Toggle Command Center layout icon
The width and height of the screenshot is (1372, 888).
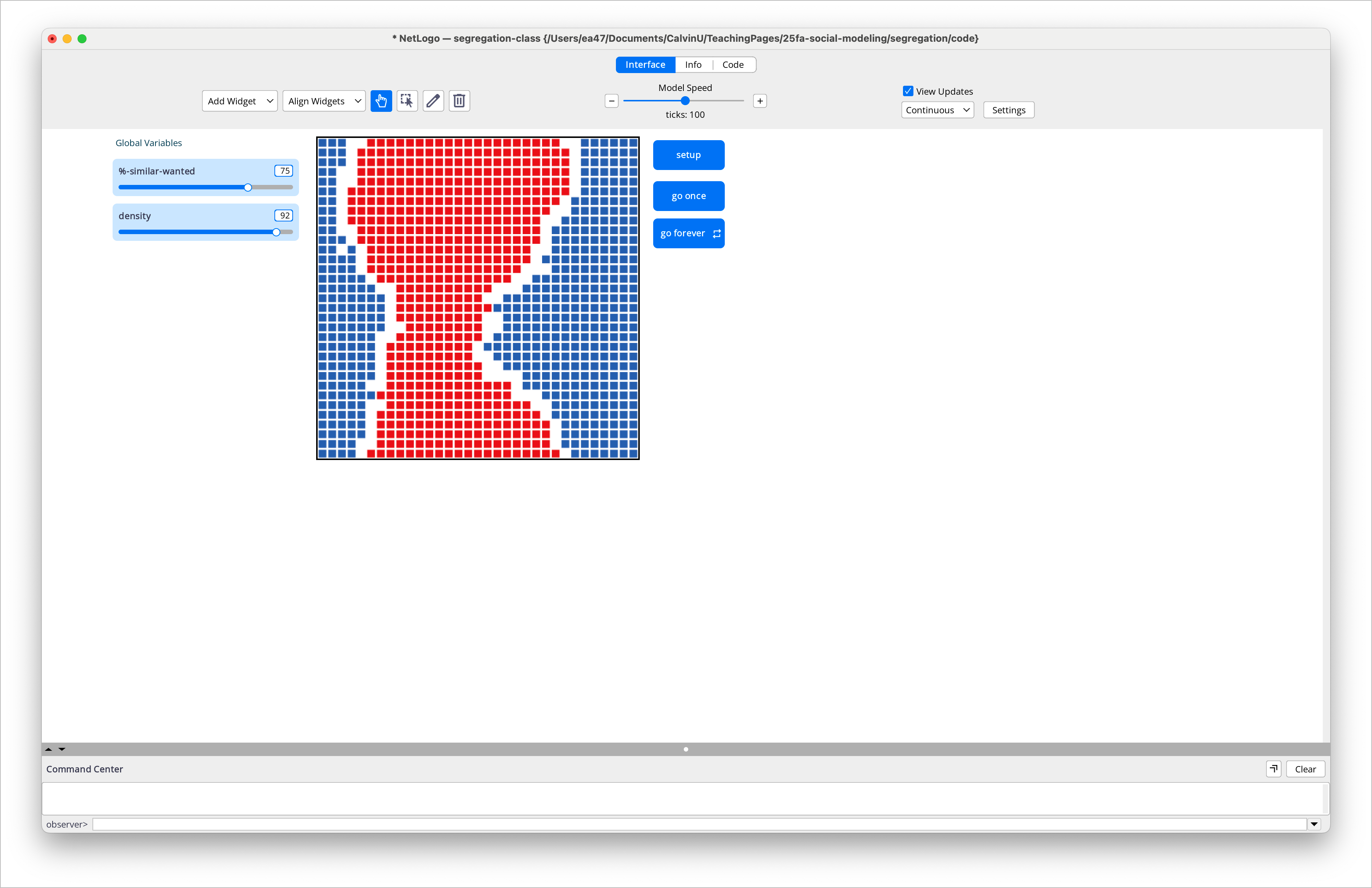(1274, 769)
